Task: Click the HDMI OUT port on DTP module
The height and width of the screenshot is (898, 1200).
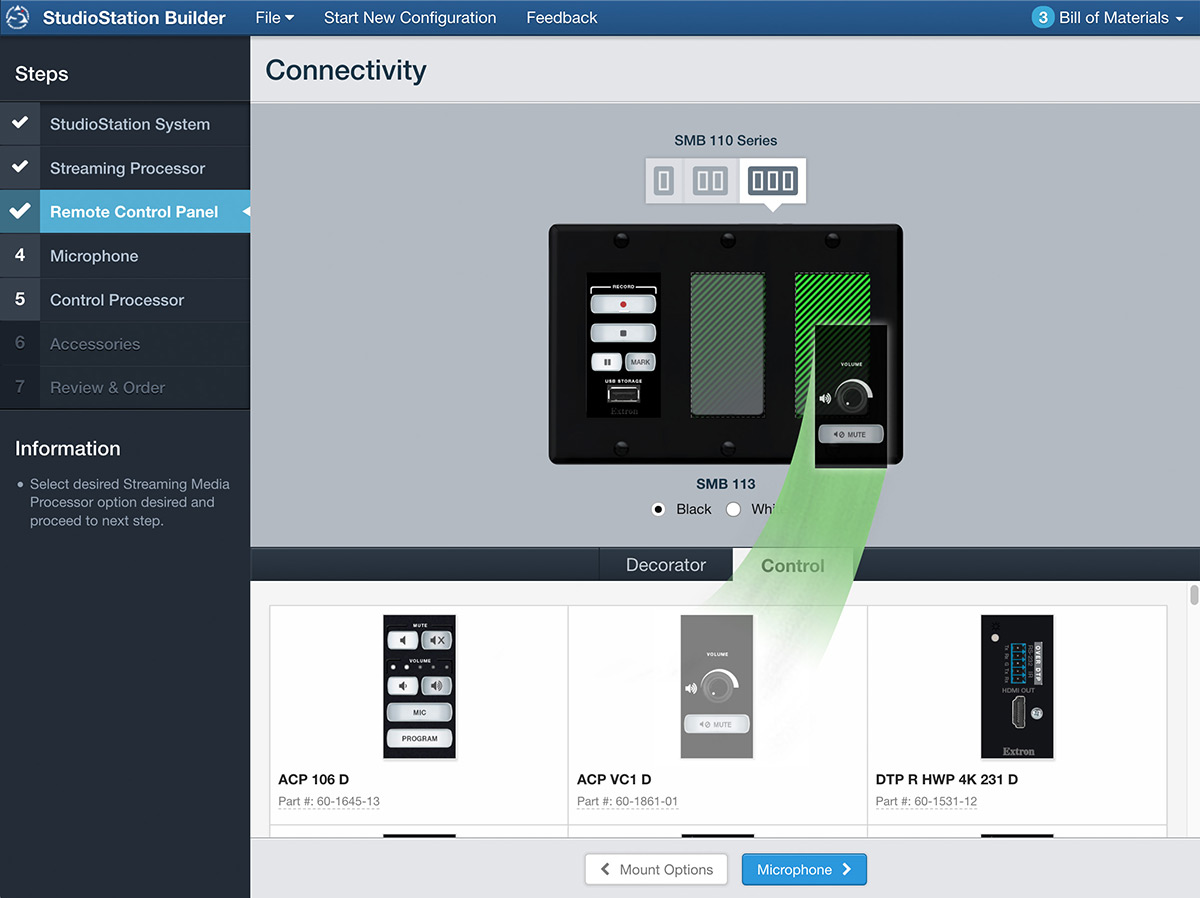Action: [x=1016, y=714]
